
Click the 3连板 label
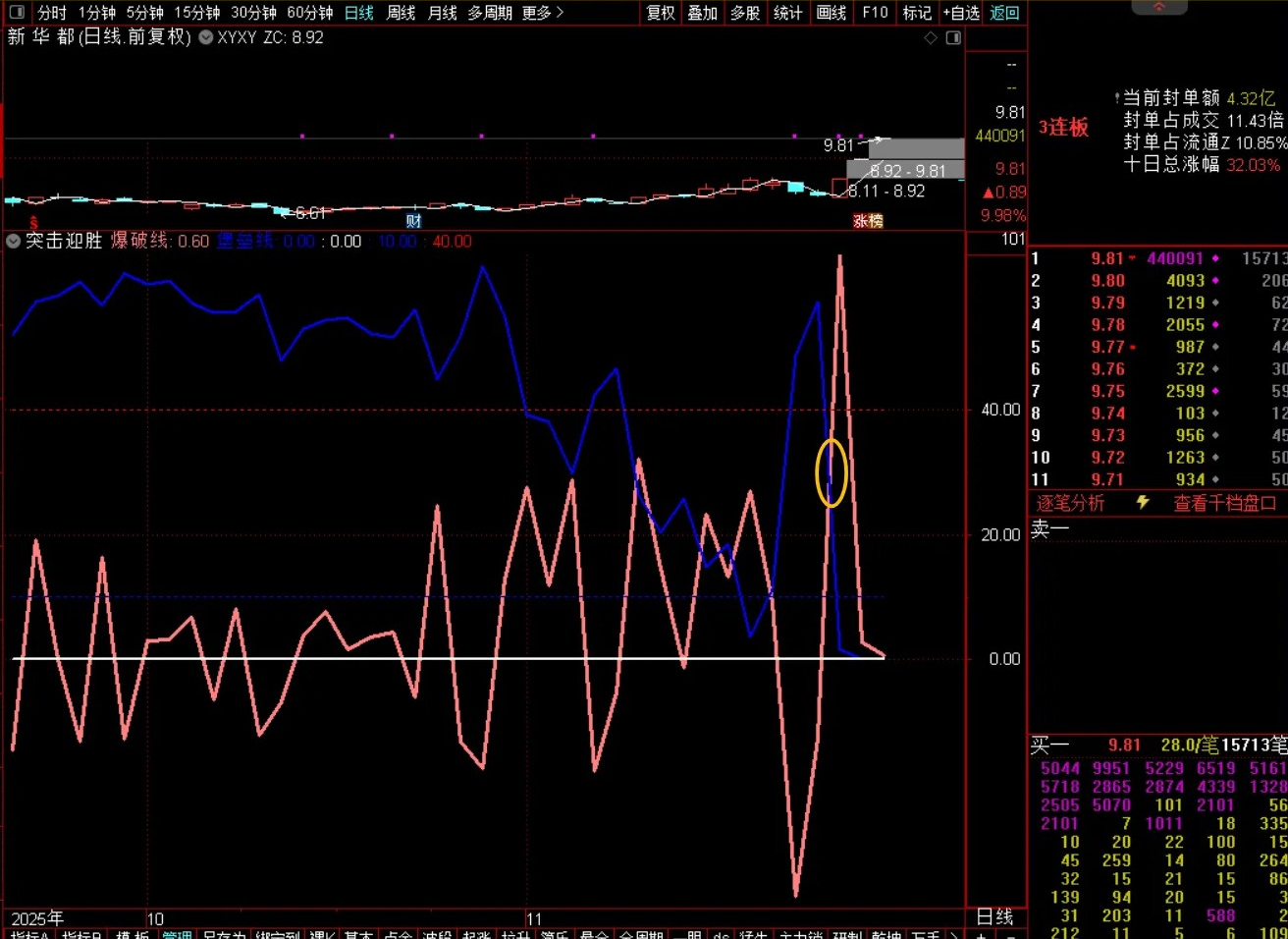point(1063,127)
